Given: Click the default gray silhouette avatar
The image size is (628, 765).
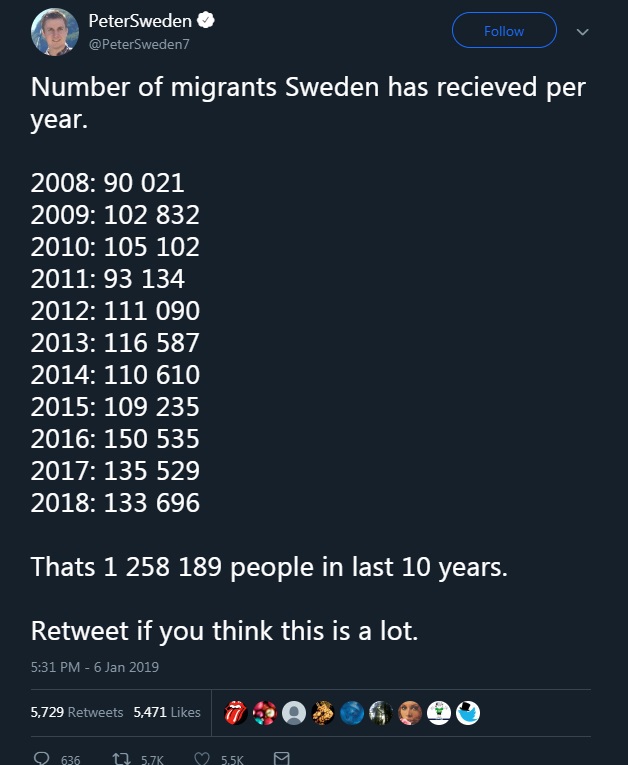Looking at the screenshot, I should (x=295, y=713).
